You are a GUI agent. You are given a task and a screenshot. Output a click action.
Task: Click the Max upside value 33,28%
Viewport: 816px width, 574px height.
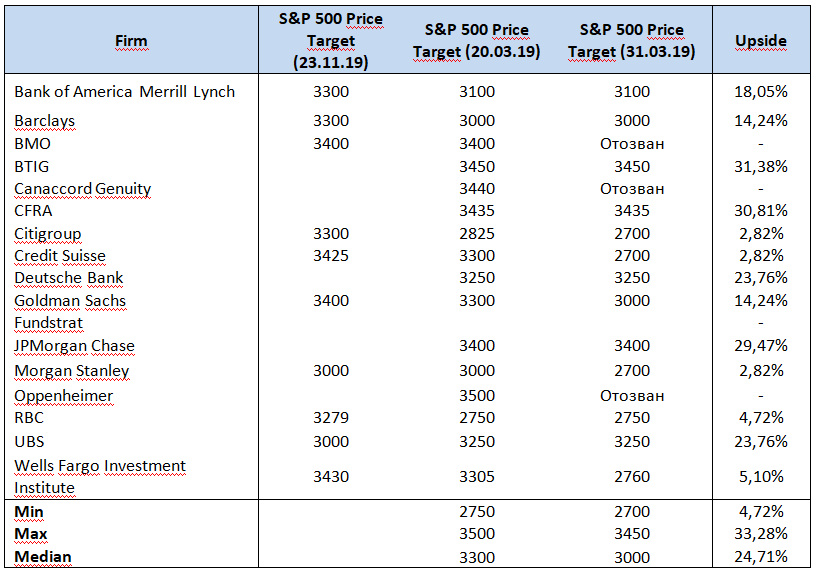click(x=761, y=534)
